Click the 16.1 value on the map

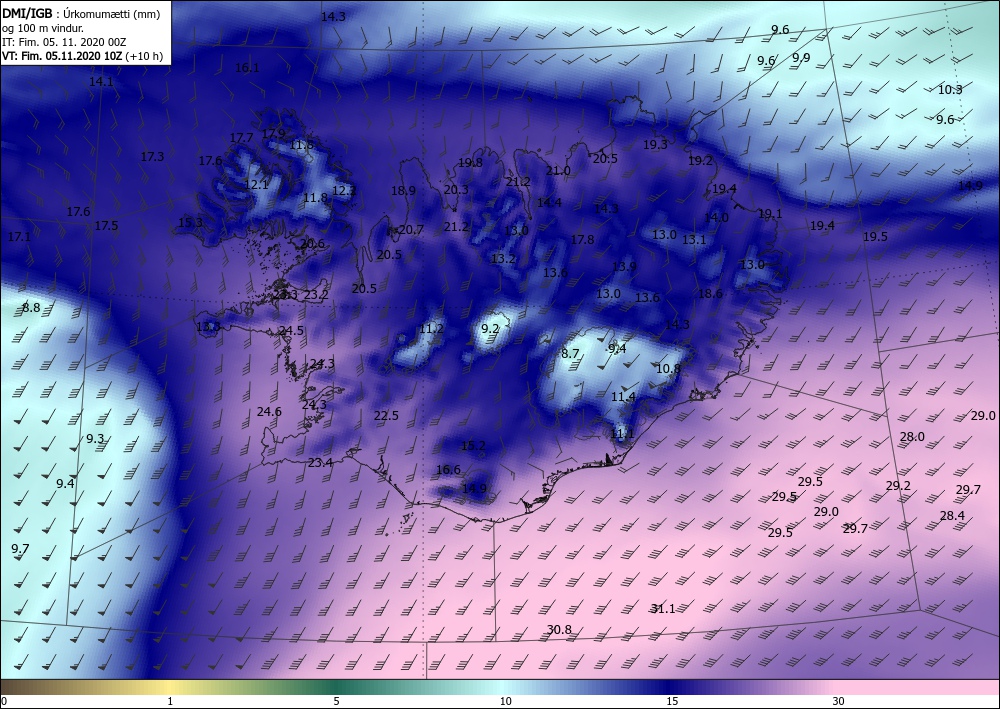tap(247, 68)
